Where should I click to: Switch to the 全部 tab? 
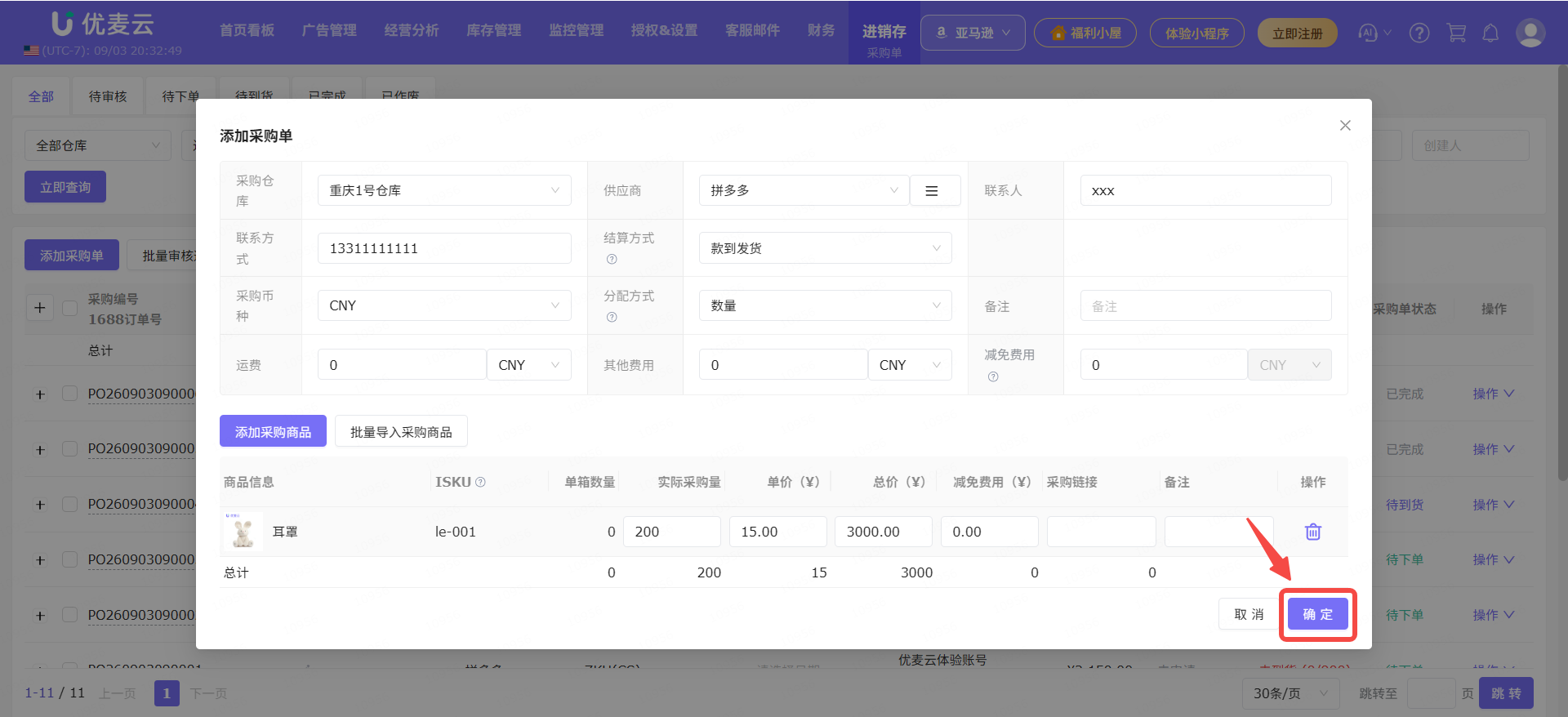pos(41,96)
